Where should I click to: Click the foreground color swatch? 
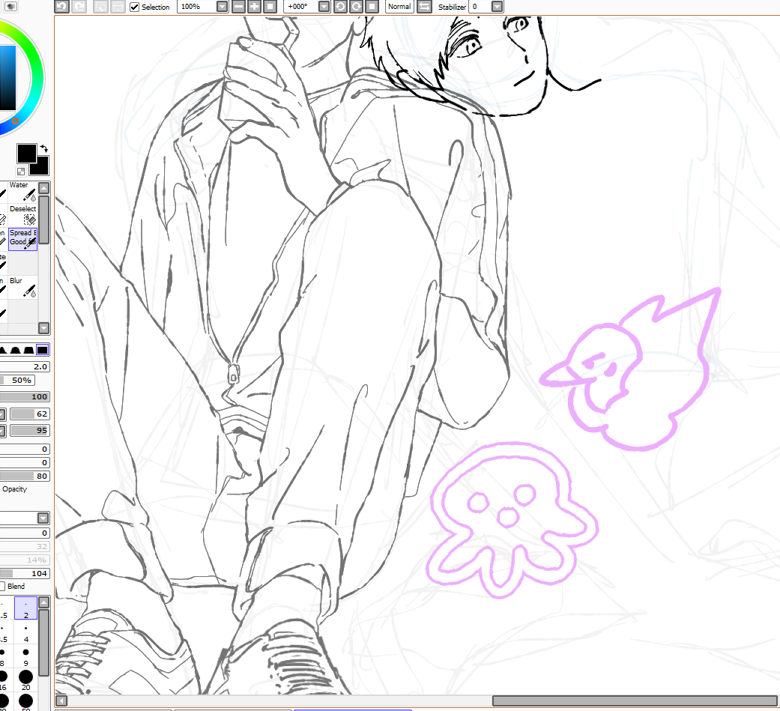pyautogui.click(x=26, y=153)
